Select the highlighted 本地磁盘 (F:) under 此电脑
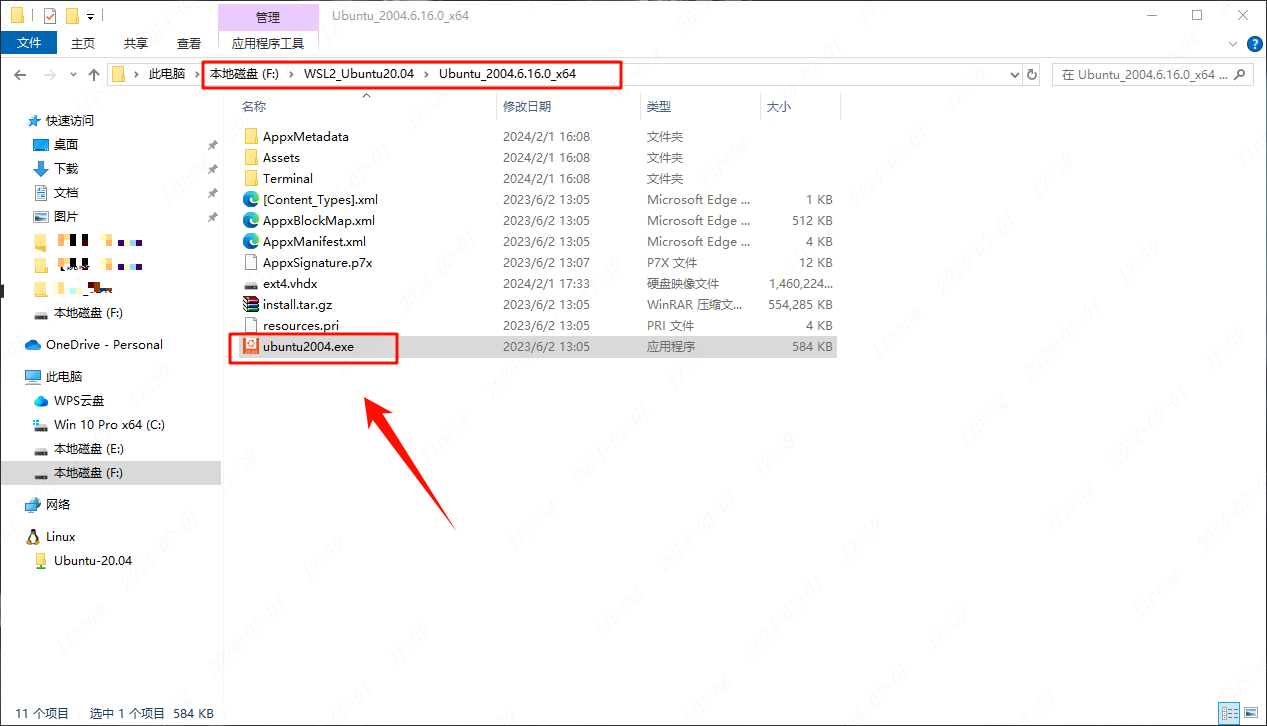This screenshot has width=1267, height=726. click(x=111, y=473)
